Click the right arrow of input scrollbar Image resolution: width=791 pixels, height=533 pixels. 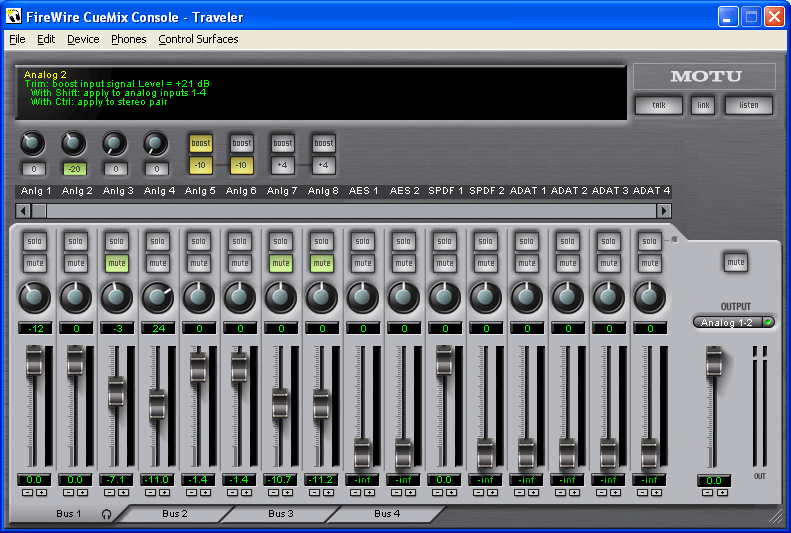tap(664, 211)
